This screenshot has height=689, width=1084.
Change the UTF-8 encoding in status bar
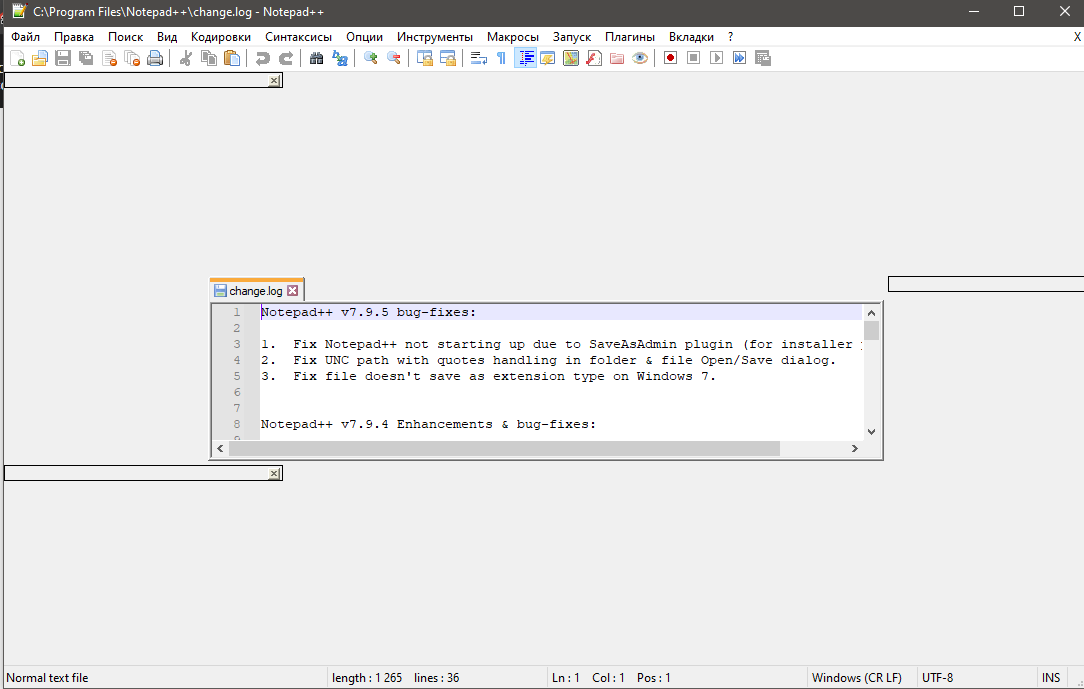(938, 677)
